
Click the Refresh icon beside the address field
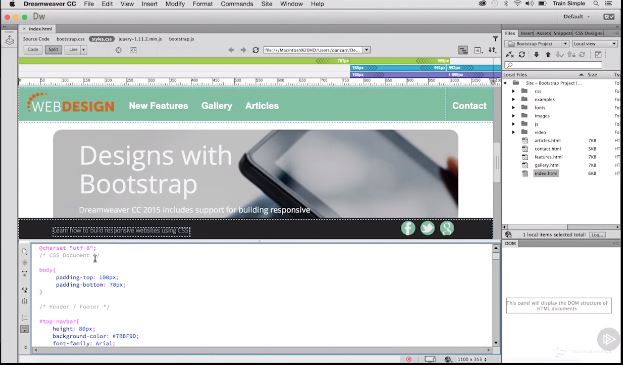(255, 50)
